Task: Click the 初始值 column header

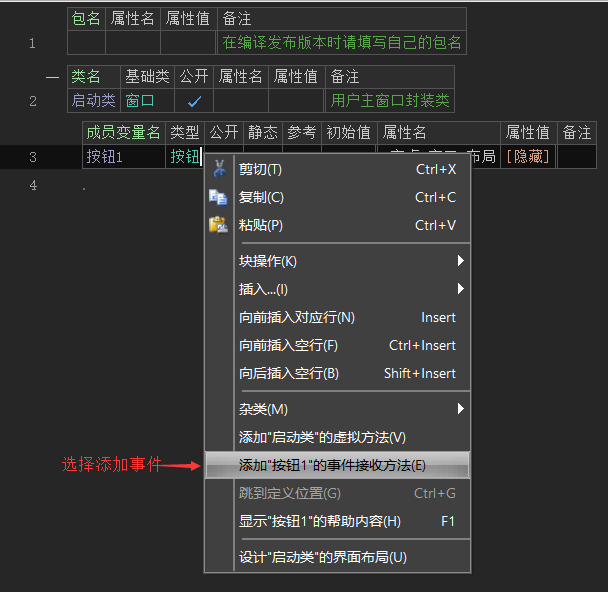Action: 349,133
